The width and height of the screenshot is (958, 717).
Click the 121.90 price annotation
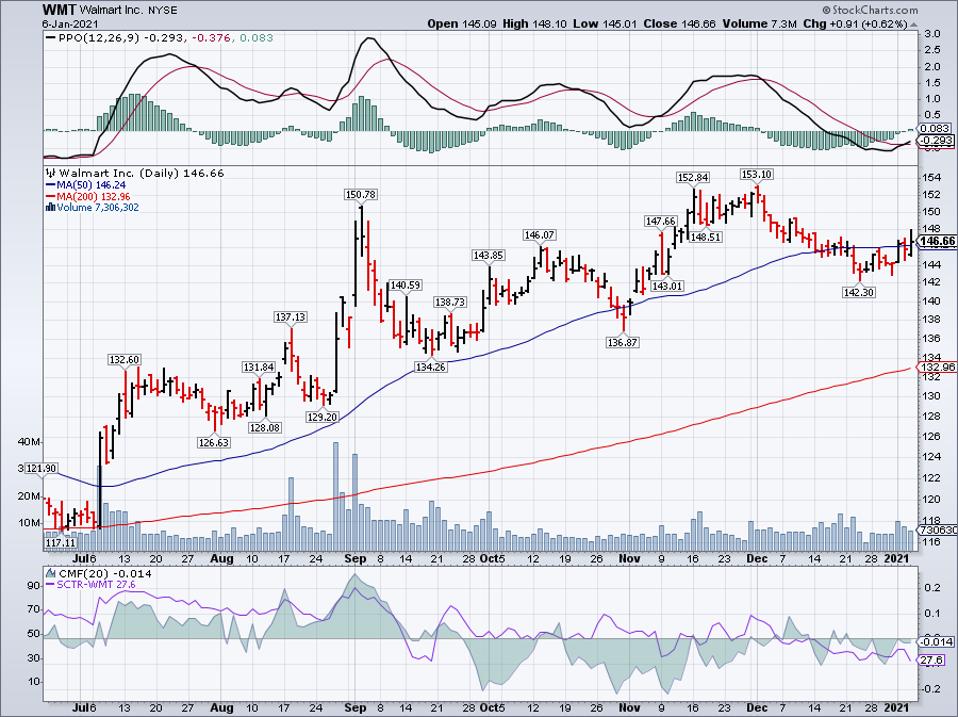[x=43, y=468]
